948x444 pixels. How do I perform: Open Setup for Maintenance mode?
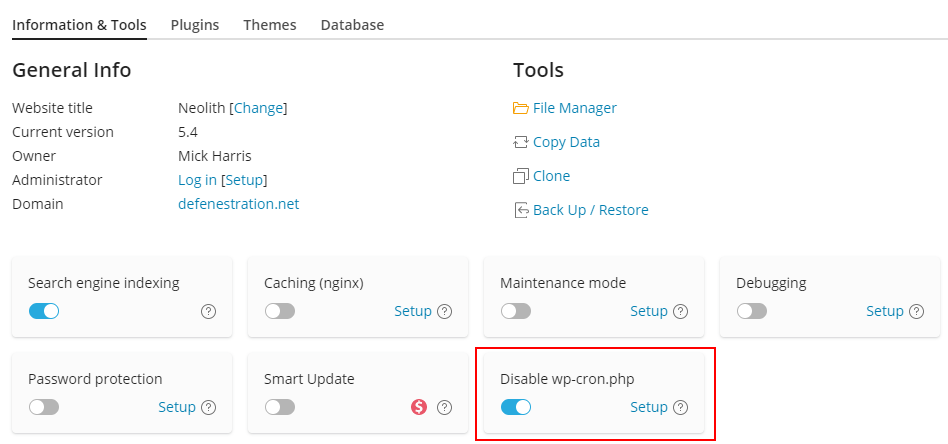click(x=649, y=312)
